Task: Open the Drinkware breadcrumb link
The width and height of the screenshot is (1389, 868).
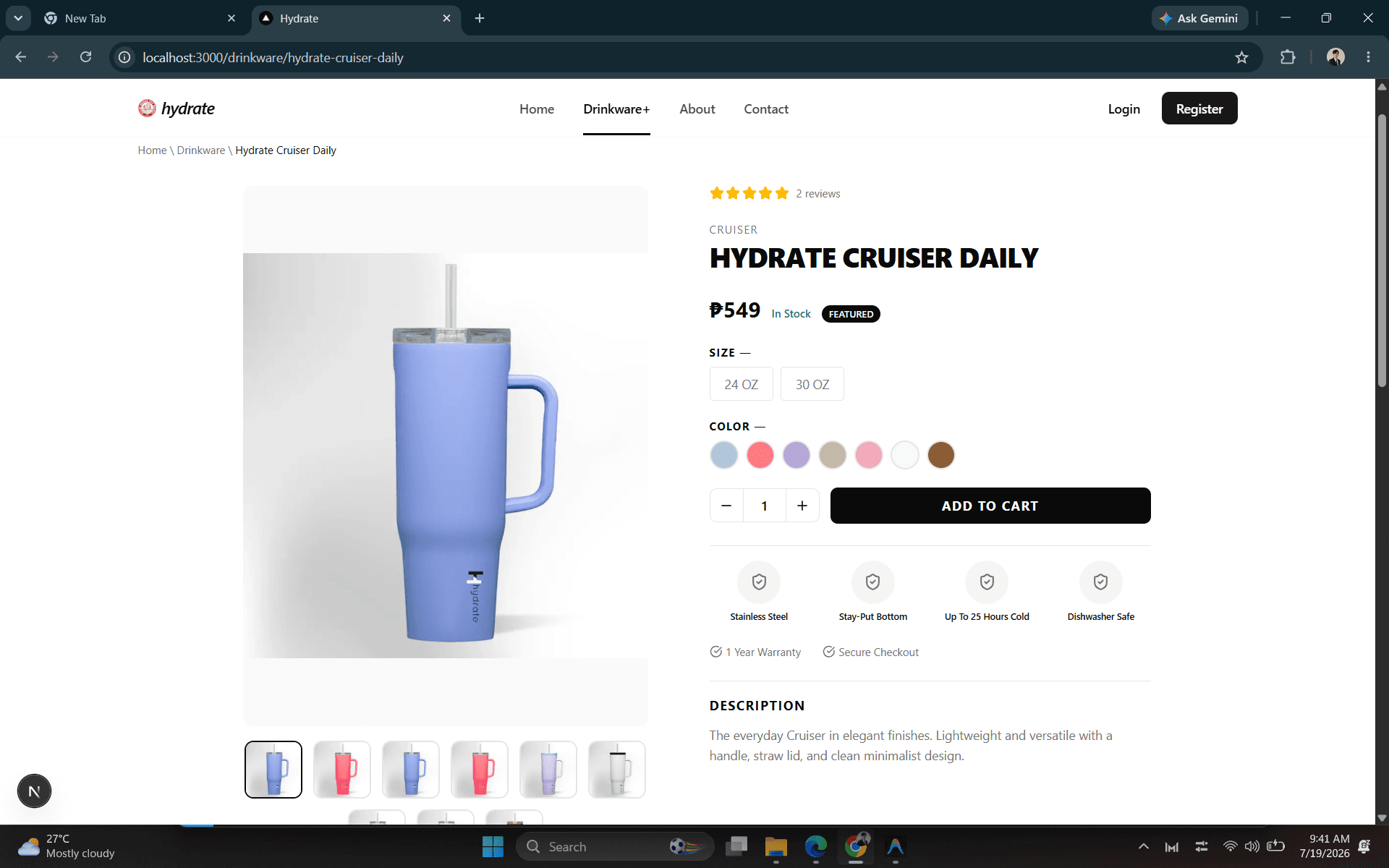Action: click(x=201, y=150)
